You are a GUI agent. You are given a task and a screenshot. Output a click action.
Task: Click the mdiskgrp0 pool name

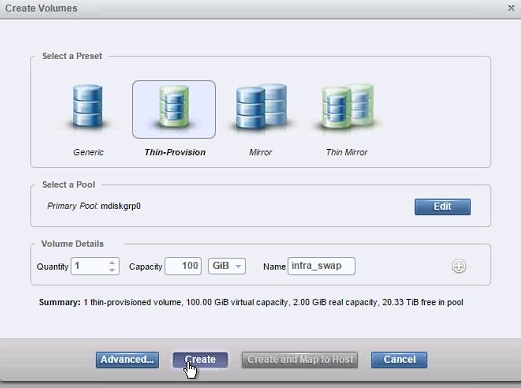[x=121, y=206]
